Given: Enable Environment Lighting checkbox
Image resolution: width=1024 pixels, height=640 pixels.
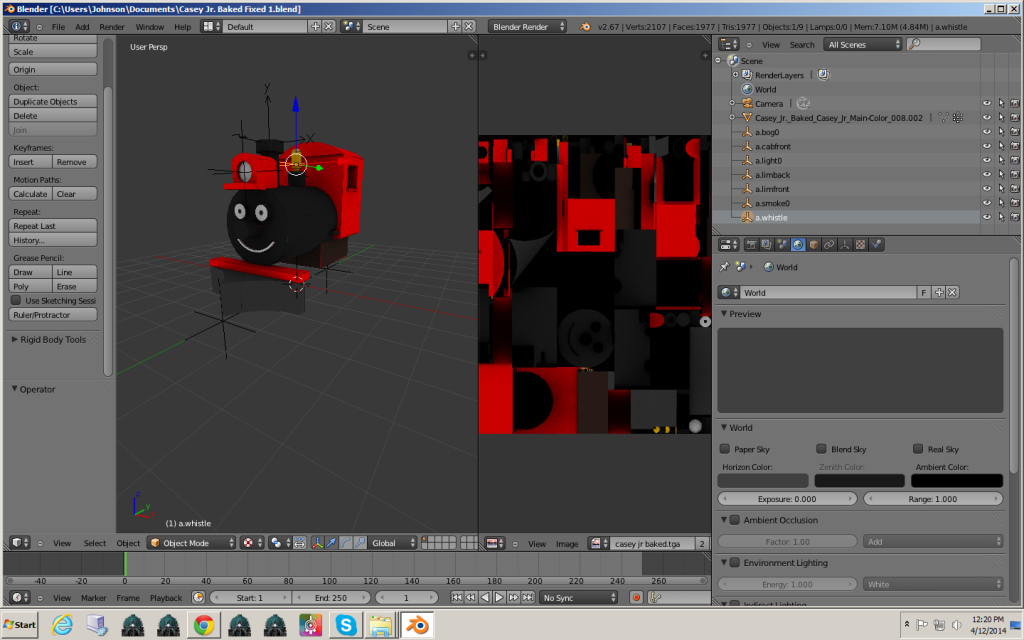Looking at the screenshot, I should 735,562.
